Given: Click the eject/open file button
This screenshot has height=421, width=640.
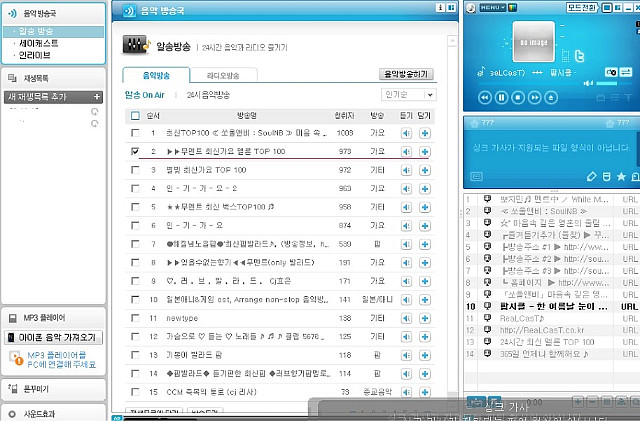Looking at the screenshot, I should pos(551,98).
